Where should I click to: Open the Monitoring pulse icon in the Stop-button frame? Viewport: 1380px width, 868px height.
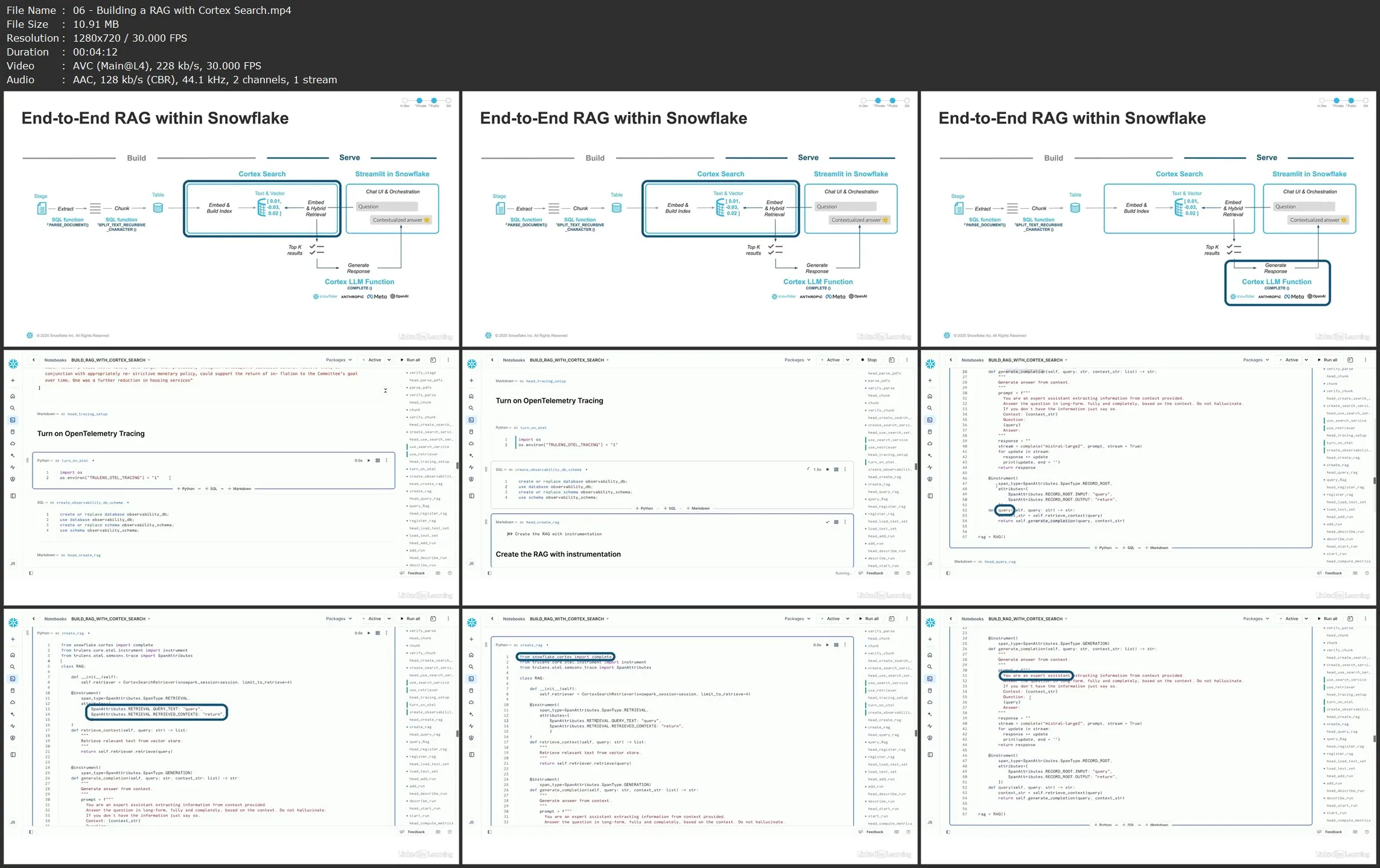point(471,467)
